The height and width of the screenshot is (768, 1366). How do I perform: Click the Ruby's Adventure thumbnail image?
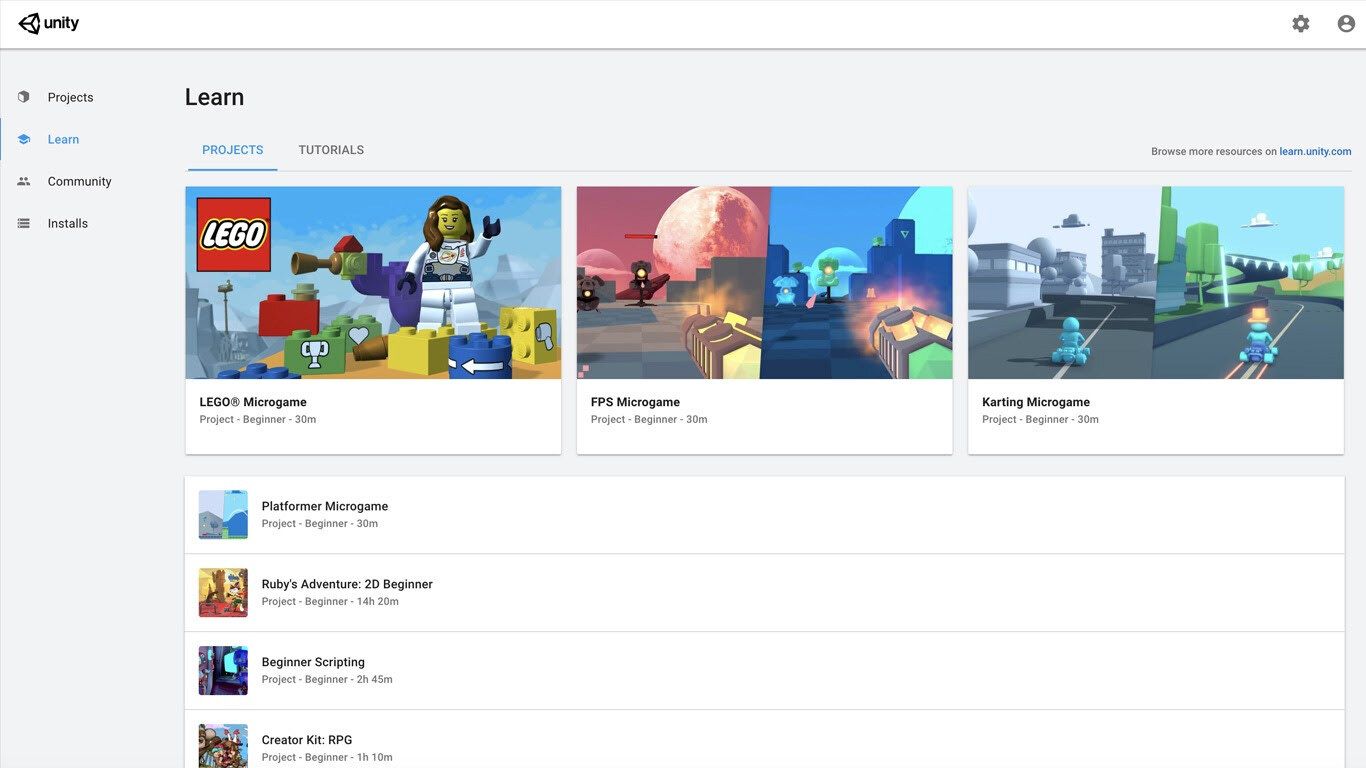pos(223,593)
